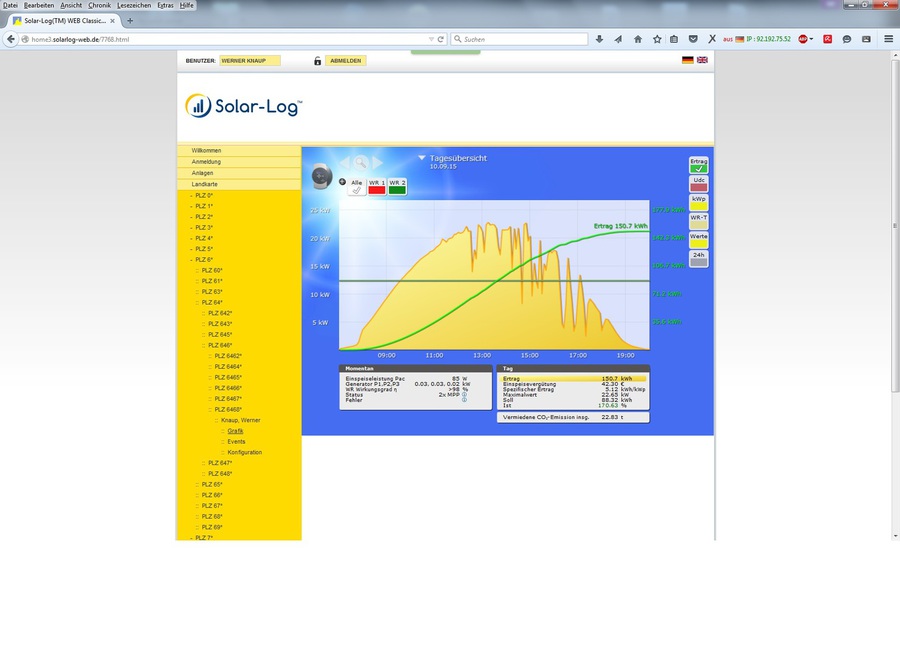Open the Chronik menu
The width and height of the screenshot is (900, 655).
pos(99,5)
